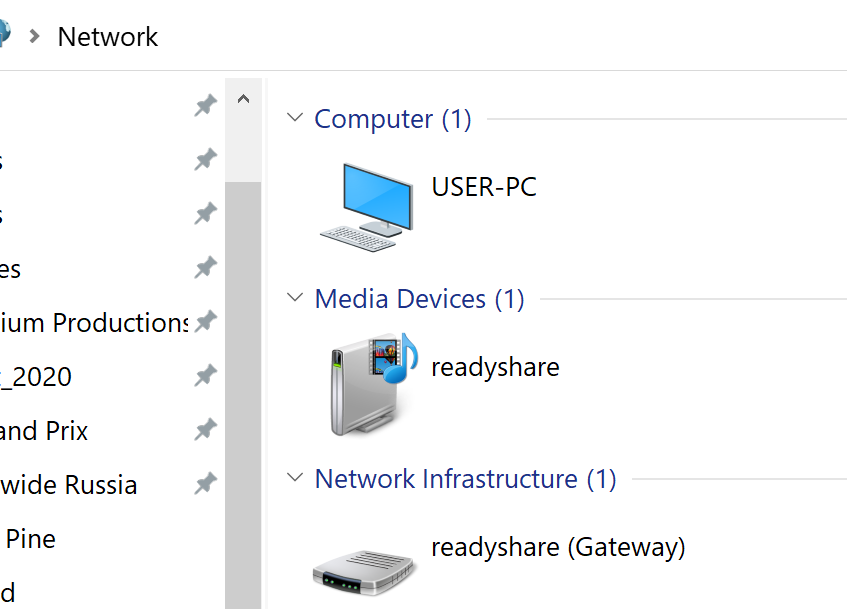
Task: Click the pin icon beside _2020 folder
Action: pos(206,376)
